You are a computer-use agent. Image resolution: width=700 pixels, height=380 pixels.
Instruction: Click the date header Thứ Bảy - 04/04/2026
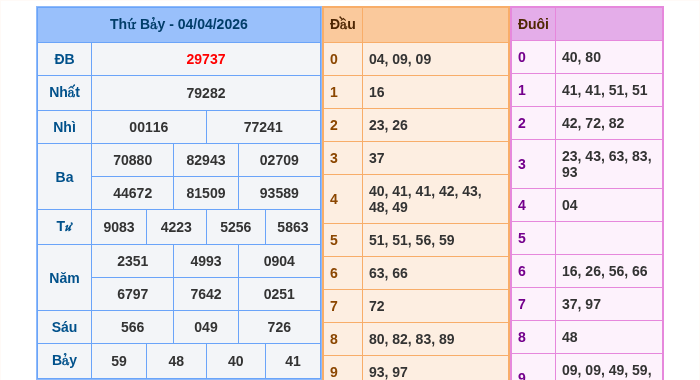pyautogui.click(x=179, y=24)
